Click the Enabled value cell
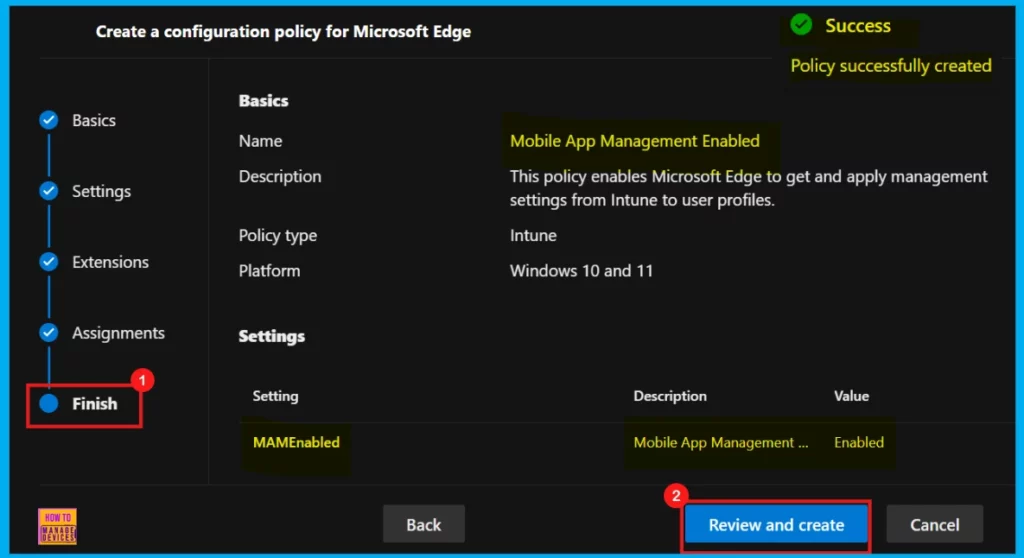This screenshot has height=558, width=1024. click(859, 442)
